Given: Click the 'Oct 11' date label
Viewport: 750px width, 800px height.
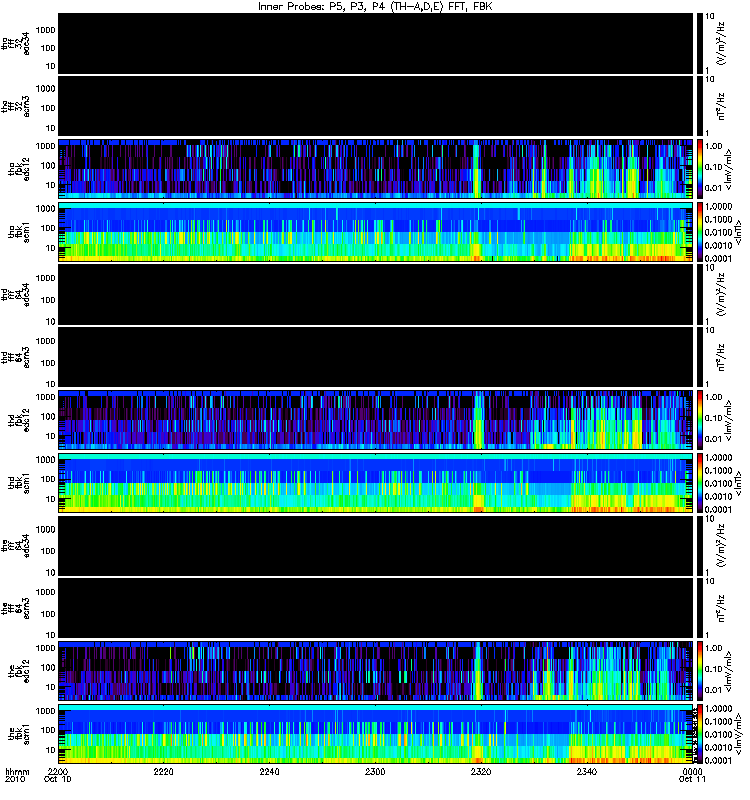Looking at the screenshot, I should 692,779.
